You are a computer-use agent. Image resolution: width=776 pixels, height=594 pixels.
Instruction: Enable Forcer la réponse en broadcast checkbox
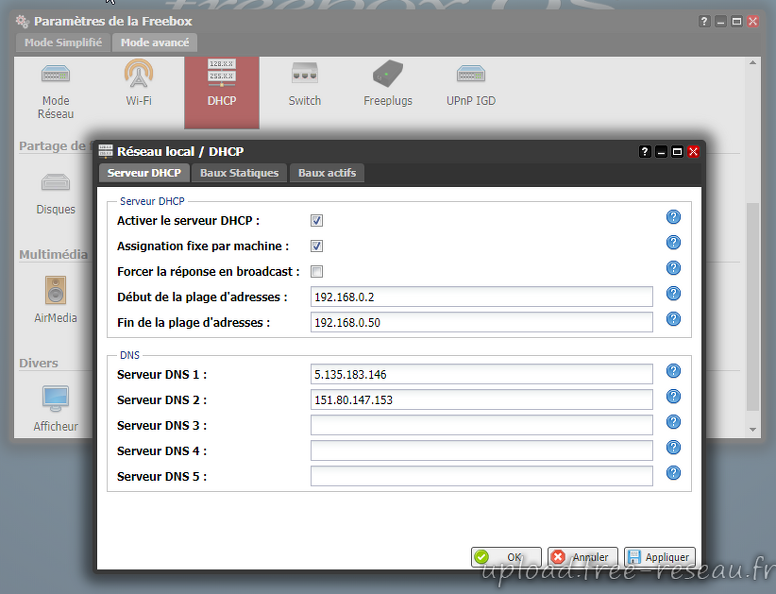coord(317,271)
